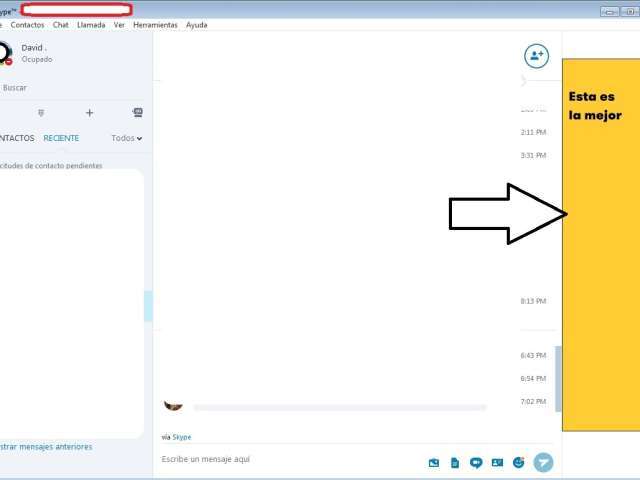
Task: Click the Buscar search field
Action: pos(40,88)
